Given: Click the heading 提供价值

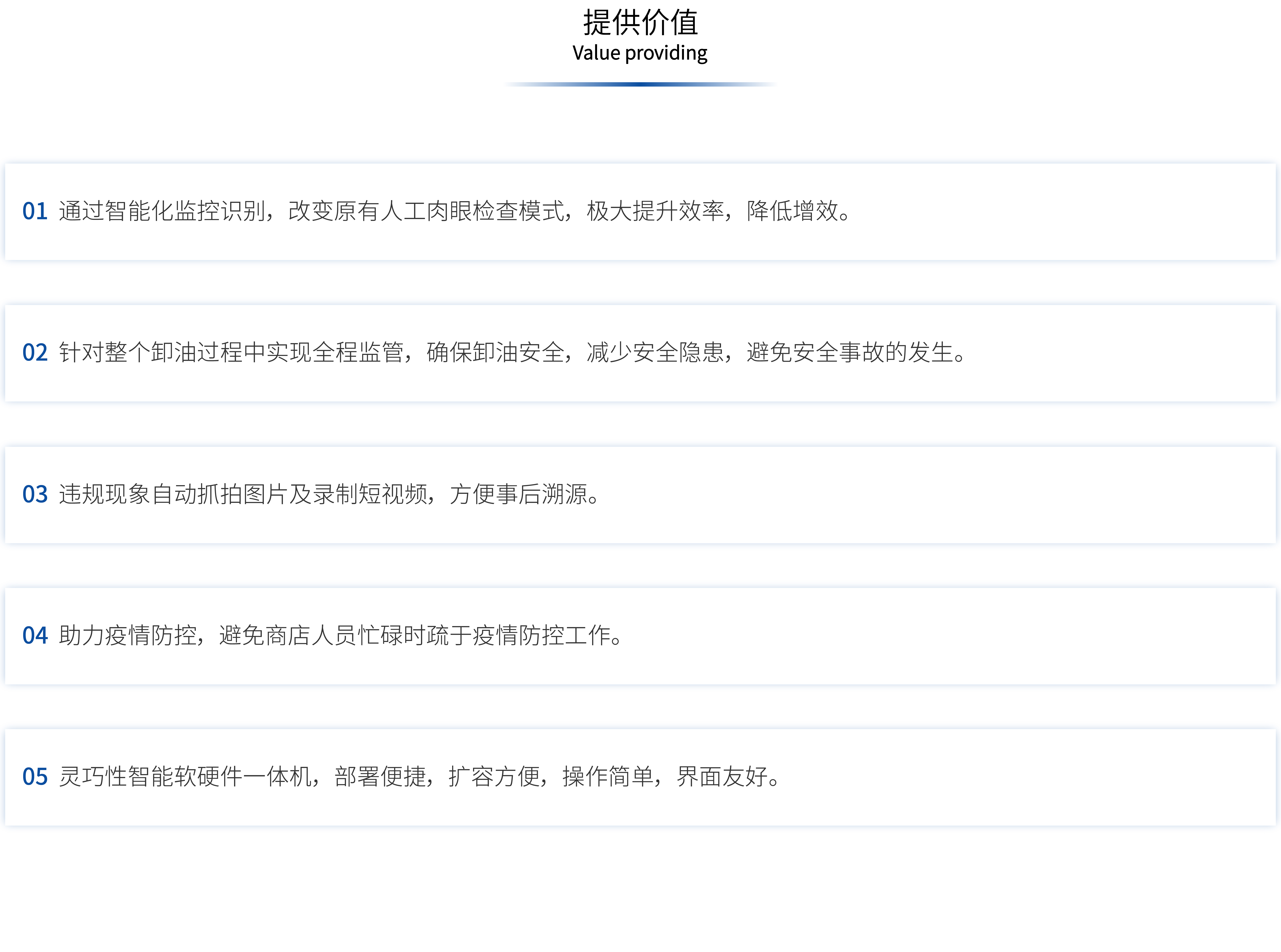Looking at the screenshot, I should (x=640, y=23).
